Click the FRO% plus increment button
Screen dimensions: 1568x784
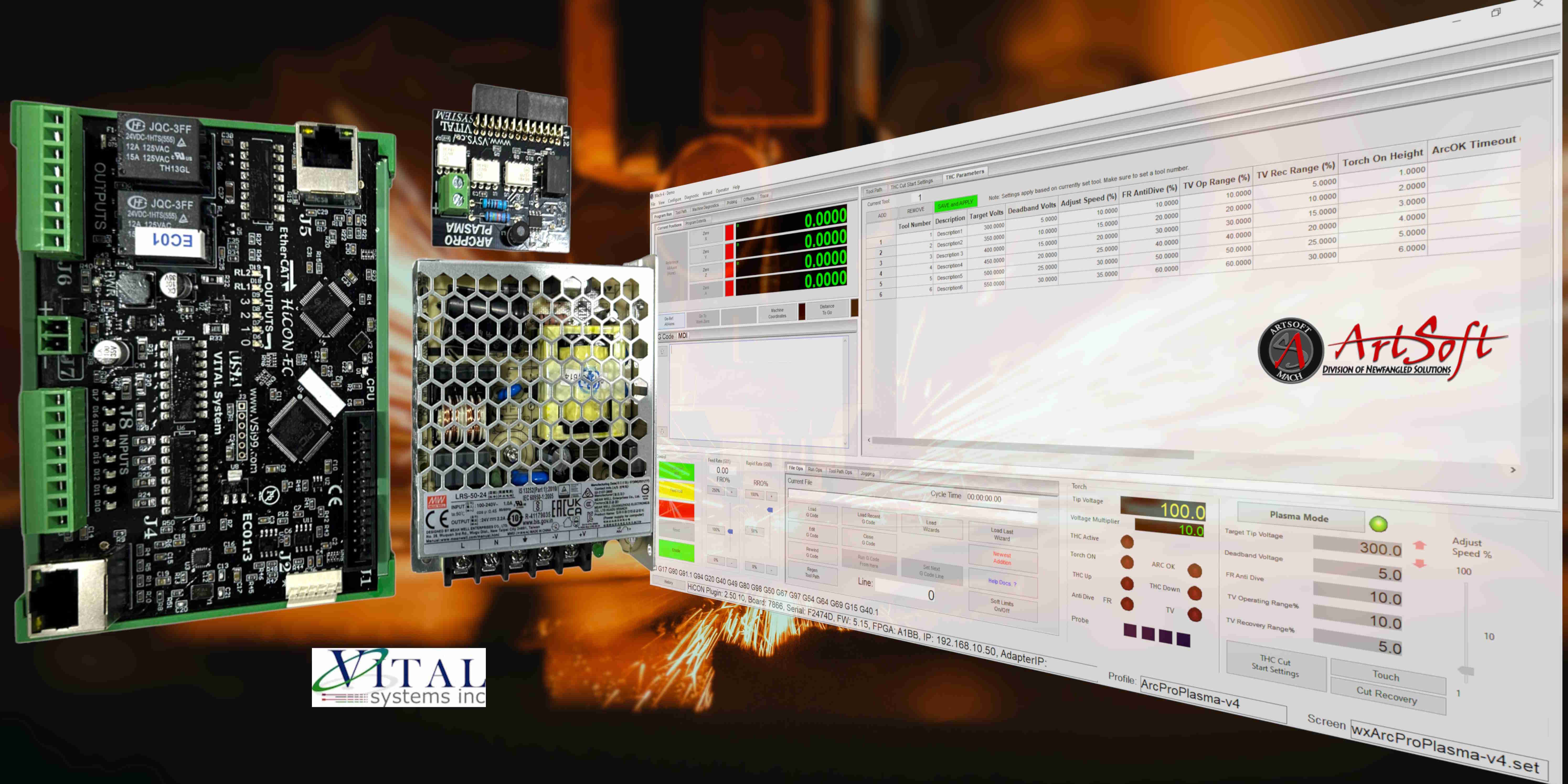731,492
